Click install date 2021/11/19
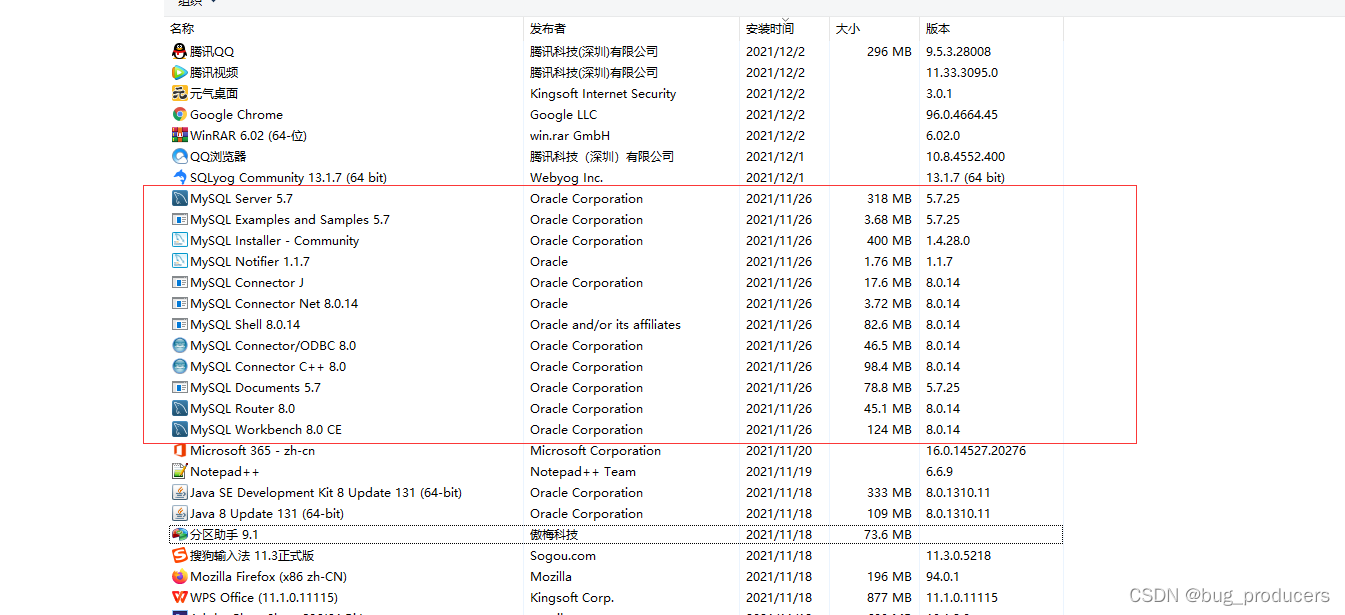This screenshot has width=1345, height=615. pos(779,471)
